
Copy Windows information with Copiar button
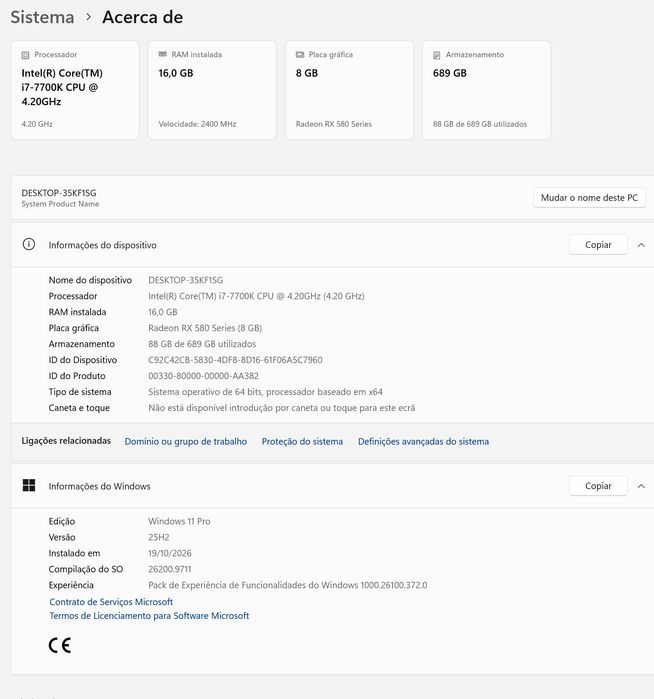[598, 486]
